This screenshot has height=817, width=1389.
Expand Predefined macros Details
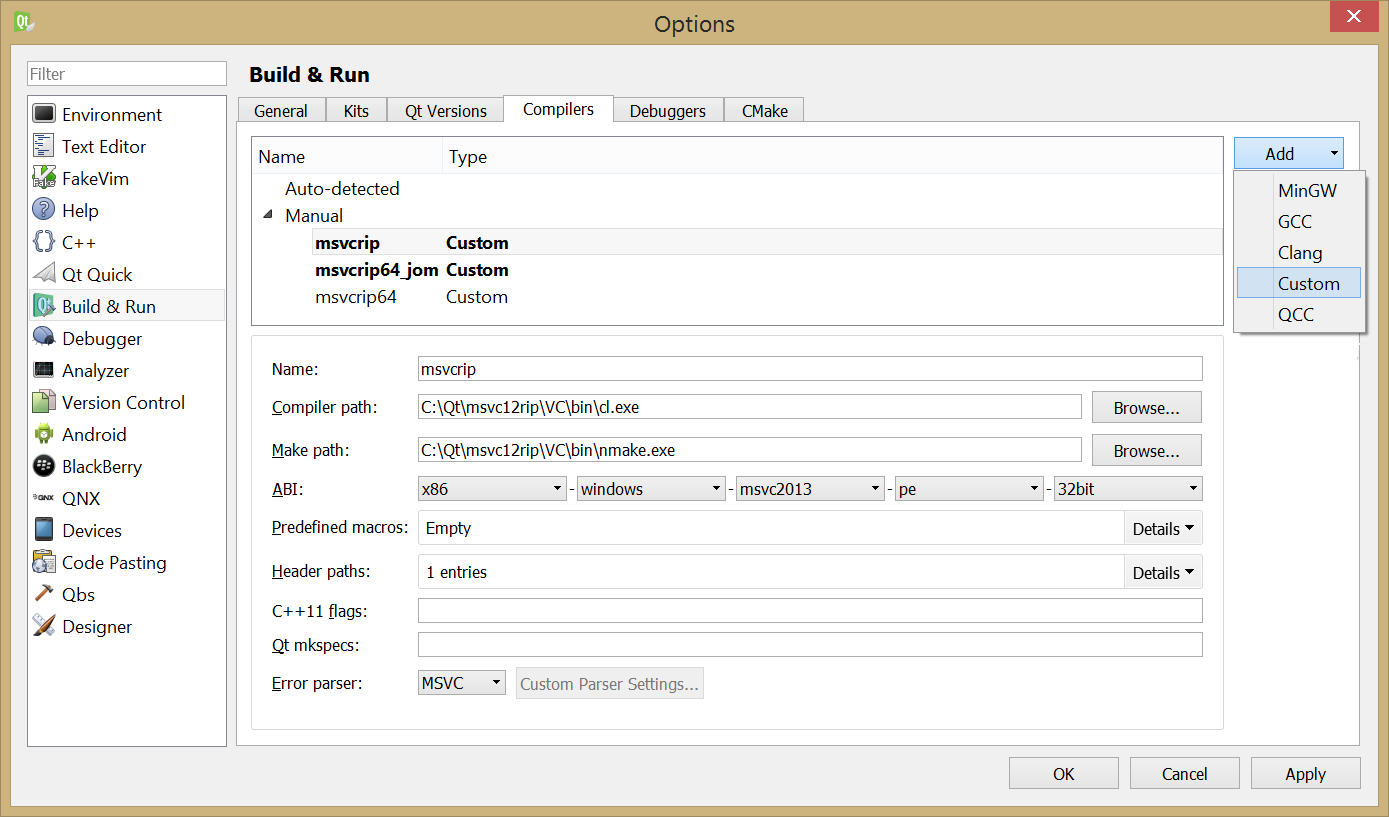coord(1163,528)
